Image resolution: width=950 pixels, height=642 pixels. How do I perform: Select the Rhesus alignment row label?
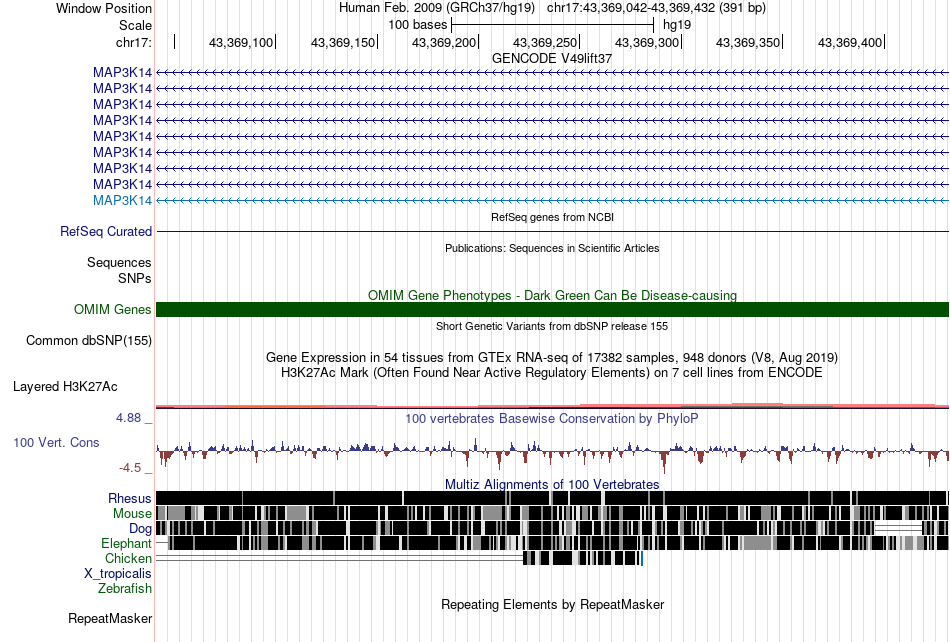[129, 498]
